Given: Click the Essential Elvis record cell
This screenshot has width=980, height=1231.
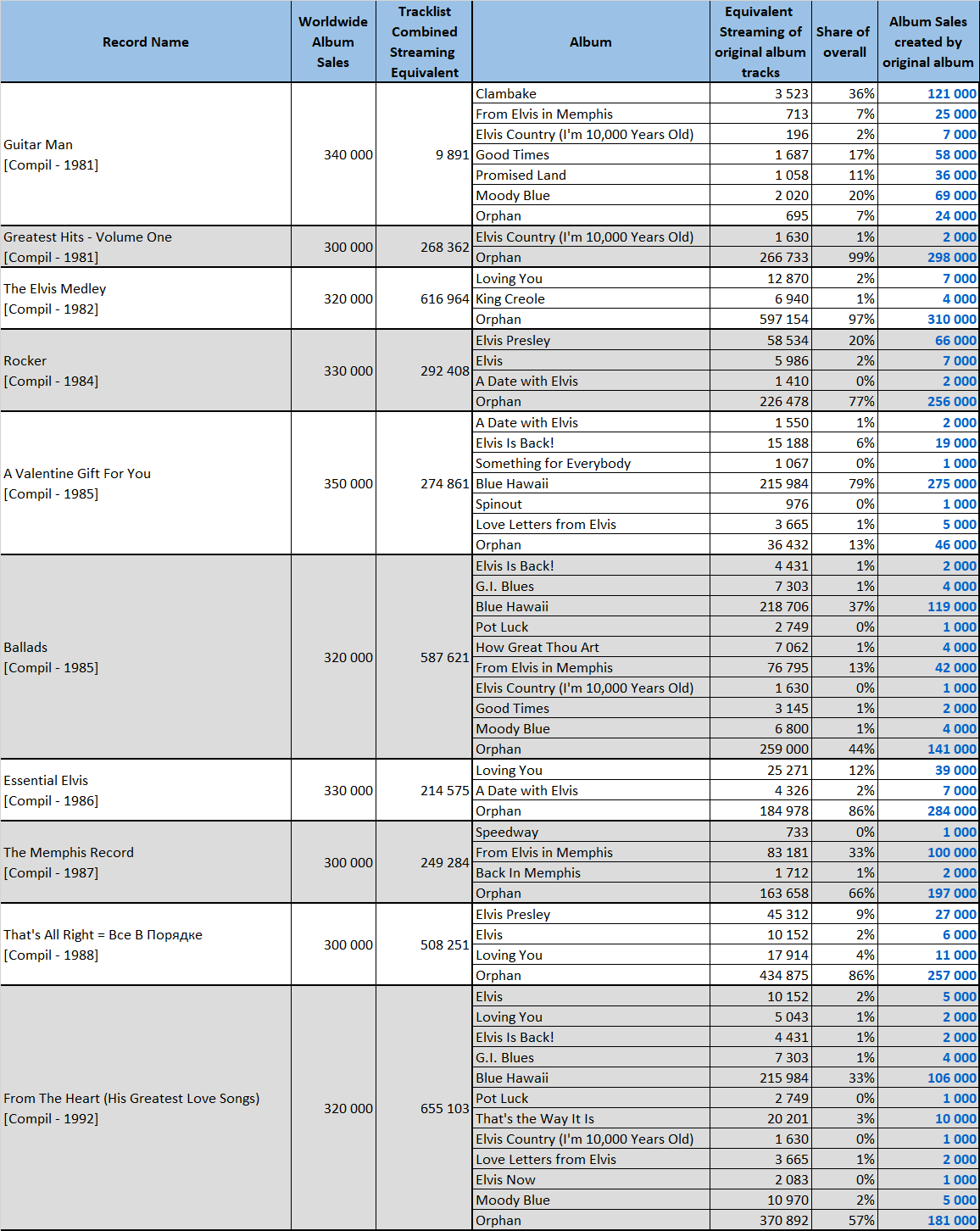Looking at the screenshot, I should (x=146, y=790).
